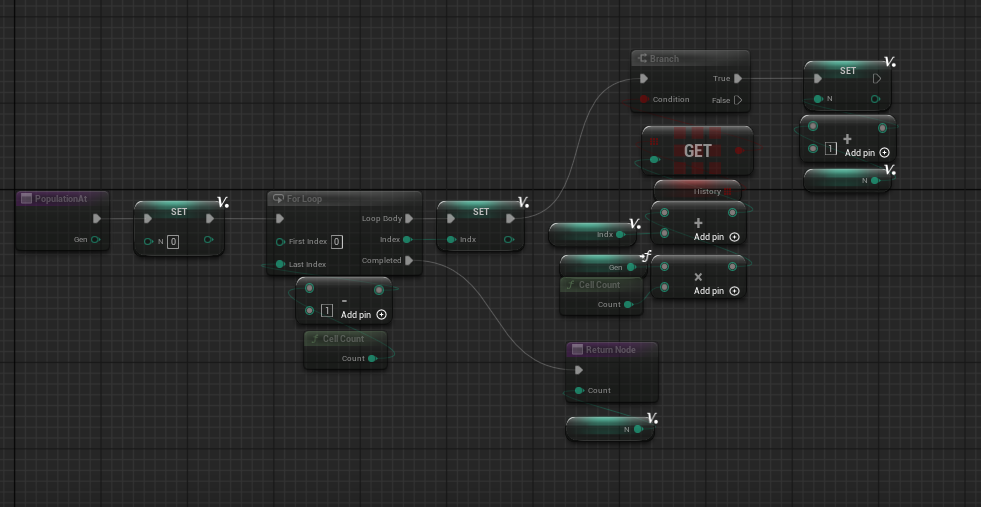Edit the First Index value field
This screenshot has height=507, width=981.
coord(337,242)
